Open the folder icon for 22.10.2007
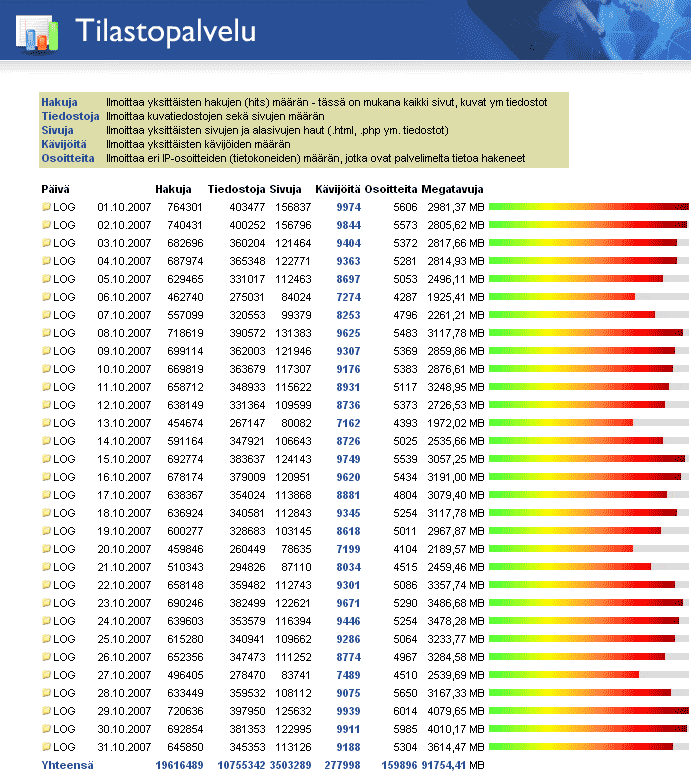The image size is (691, 779). coord(47,585)
